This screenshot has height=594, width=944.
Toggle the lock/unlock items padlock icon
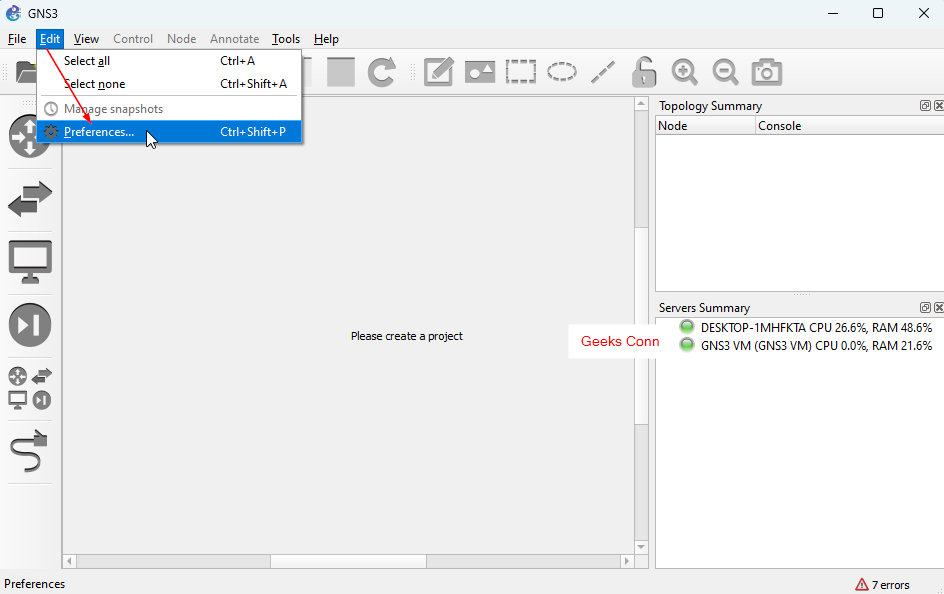click(x=644, y=72)
